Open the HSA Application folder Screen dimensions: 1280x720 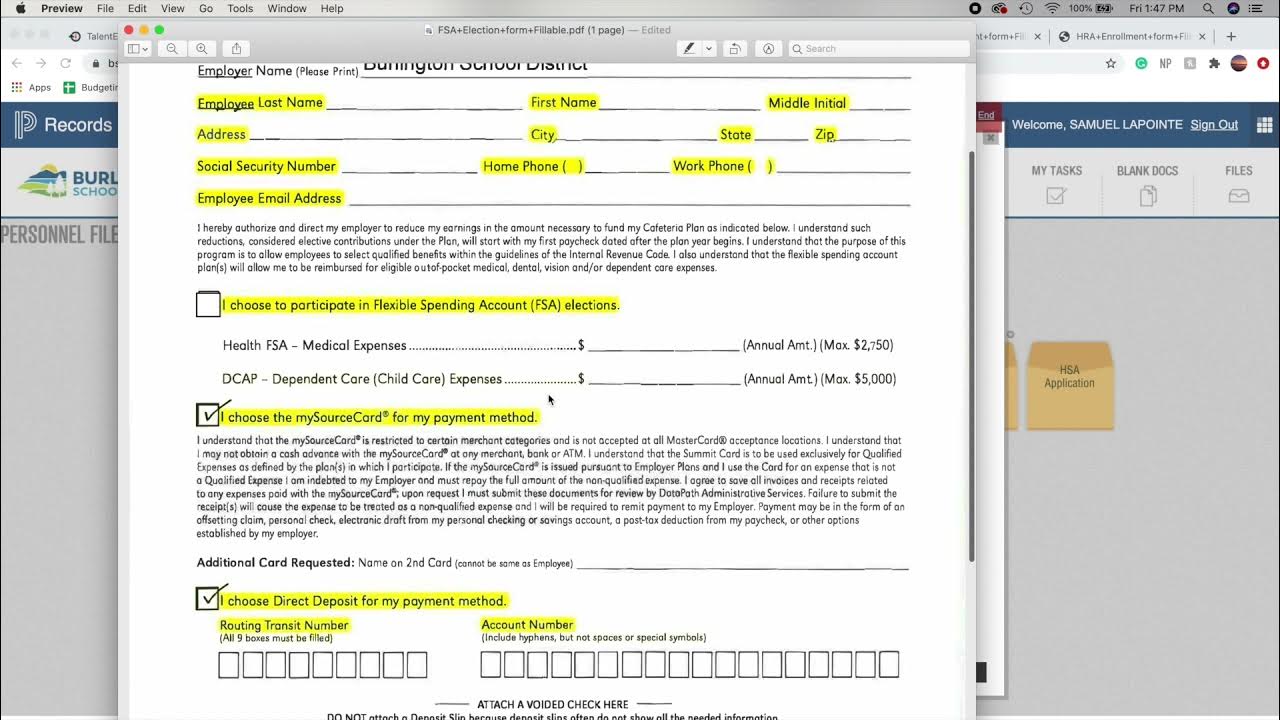1069,385
